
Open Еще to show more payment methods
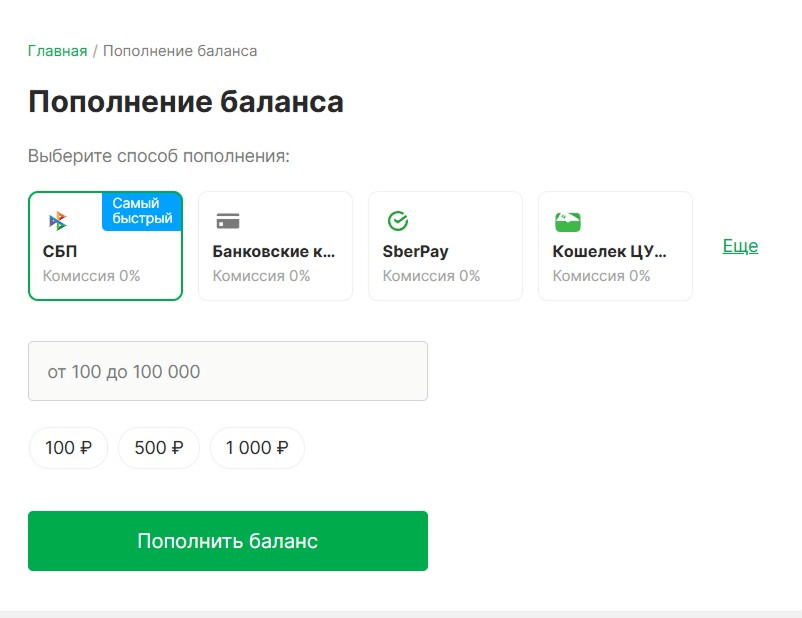pos(740,244)
